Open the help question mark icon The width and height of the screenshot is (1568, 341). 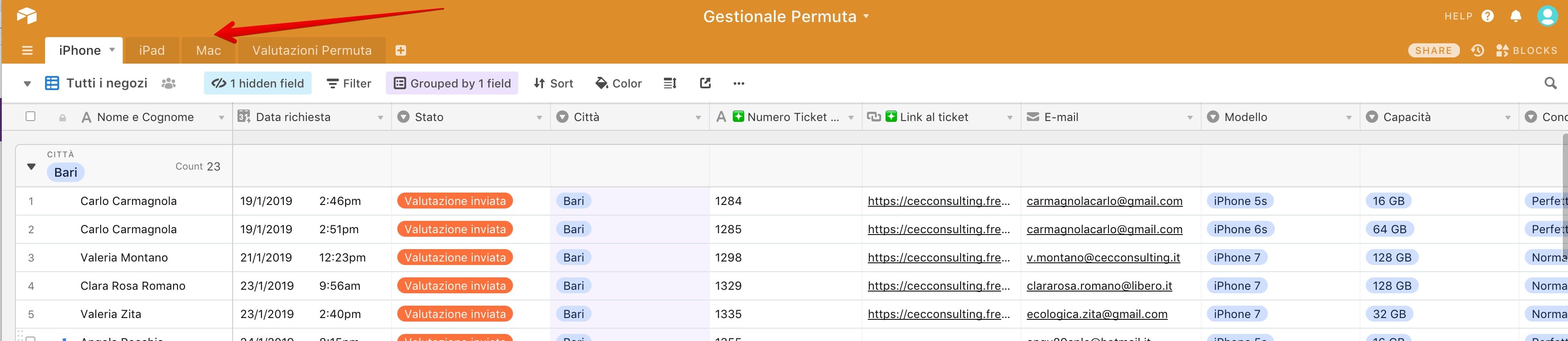pos(1488,16)
